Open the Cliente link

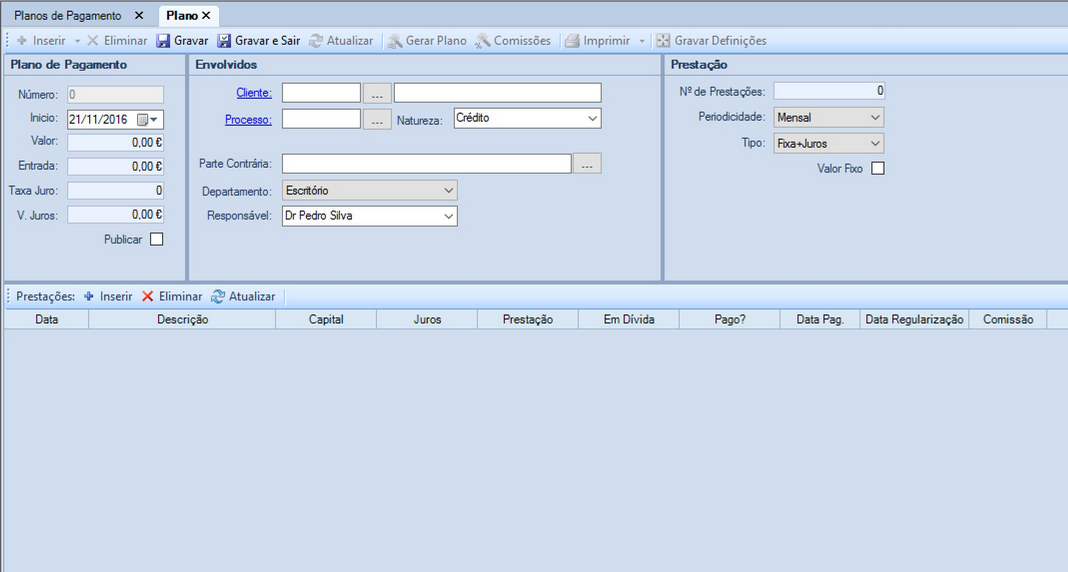click(254, 93)
